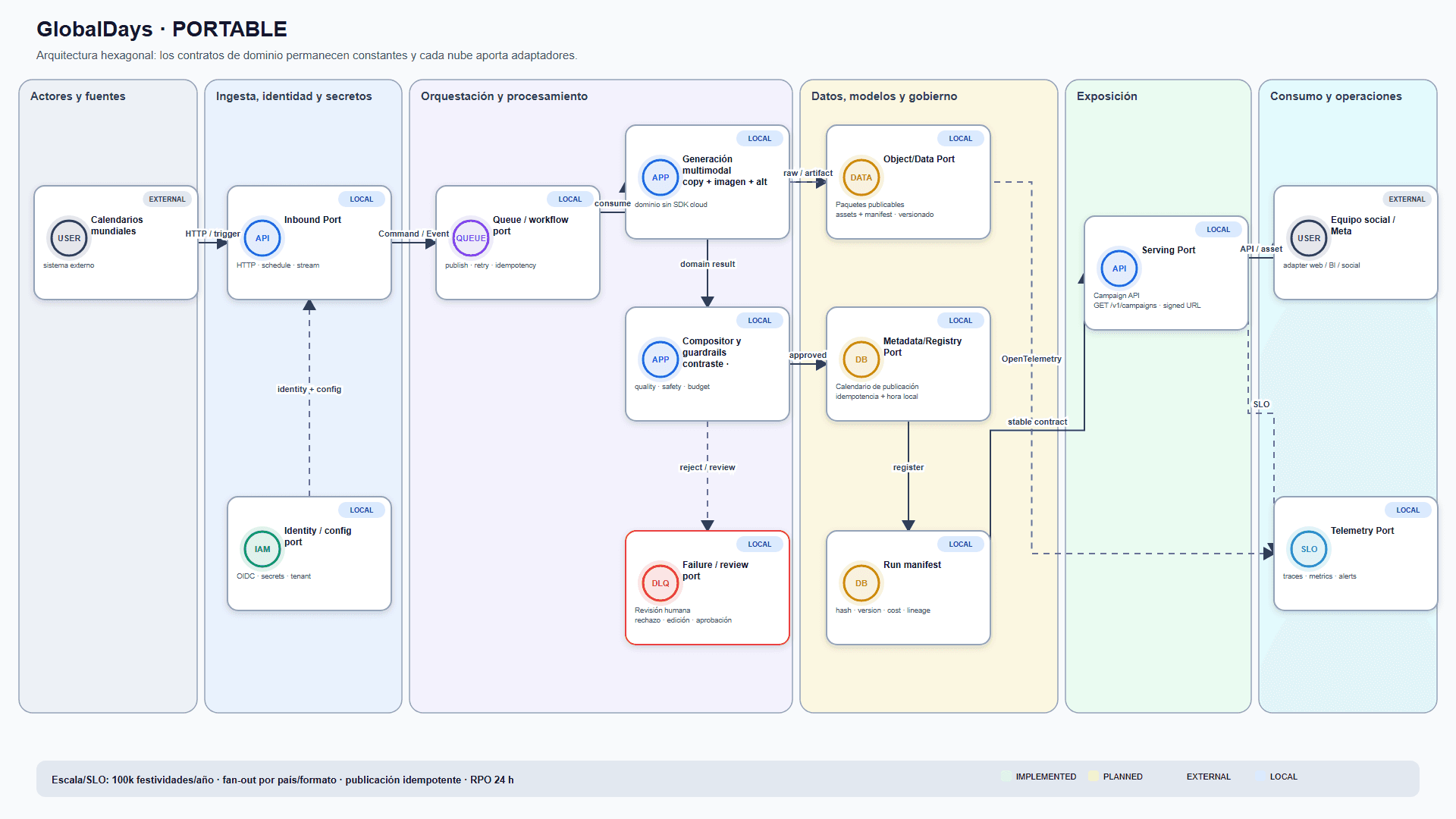
Task: Click the DATA icon in Object/Data Port
Action: pyautogui.click(x=861, y=177)
